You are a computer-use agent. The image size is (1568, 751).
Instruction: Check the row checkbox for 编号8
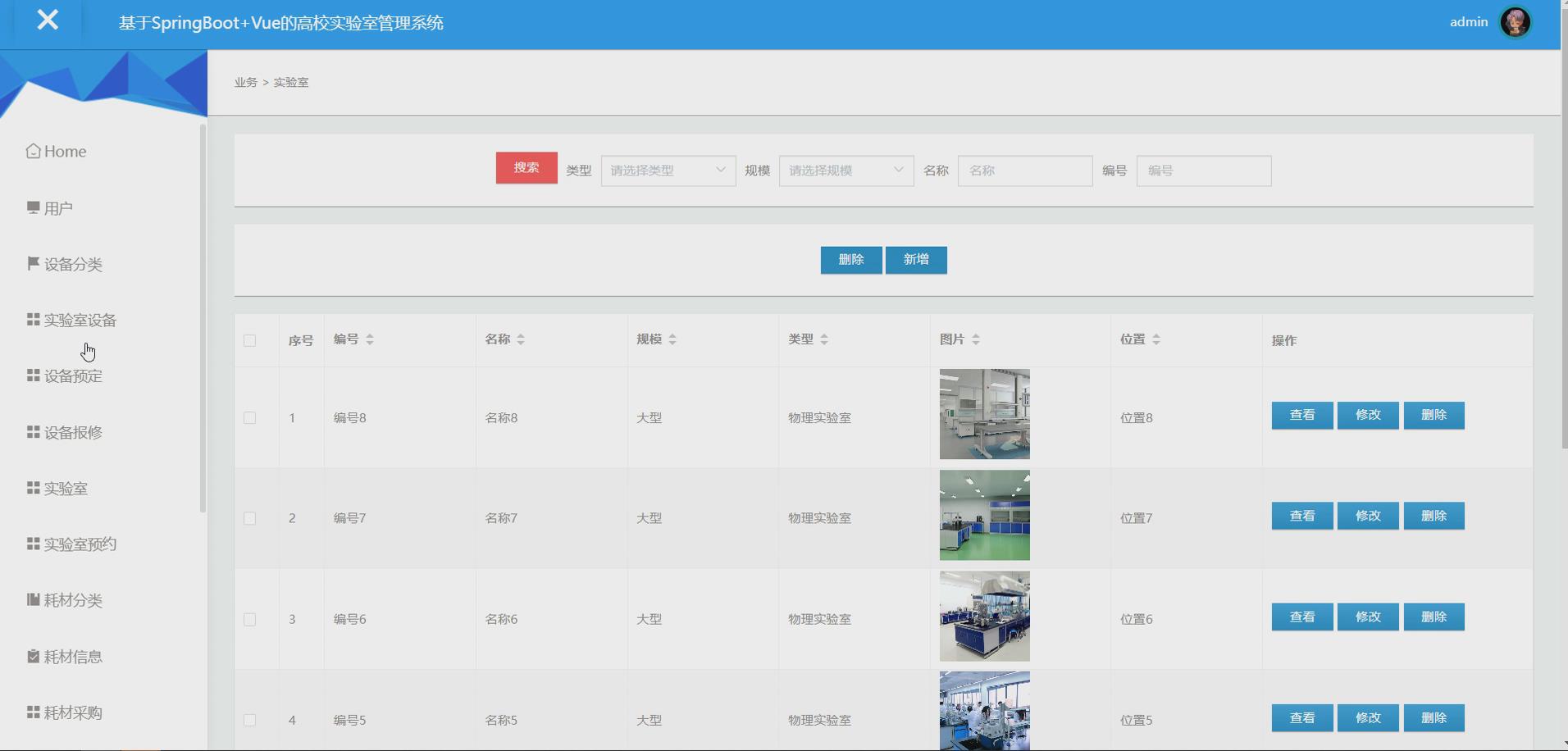tap(250, 417)
